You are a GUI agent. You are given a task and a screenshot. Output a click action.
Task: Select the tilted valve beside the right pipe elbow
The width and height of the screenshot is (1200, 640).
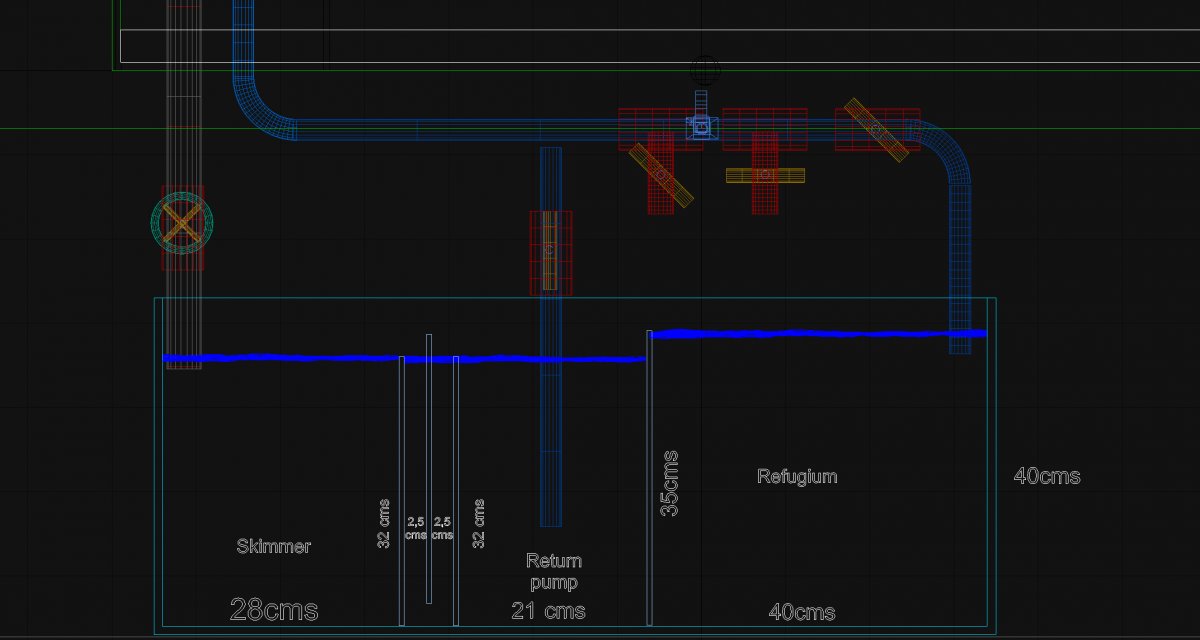pos(876,130)
